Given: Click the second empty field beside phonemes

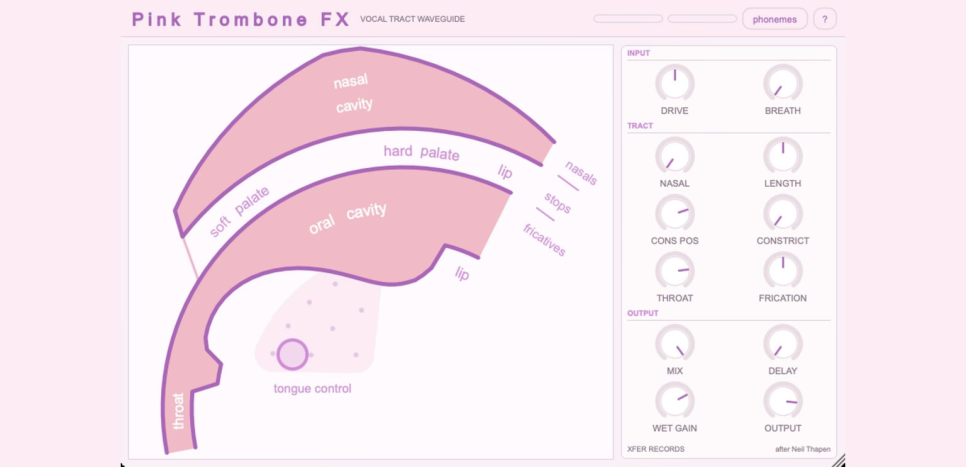Looking at the screenshot, I should (x=702, y=19).
